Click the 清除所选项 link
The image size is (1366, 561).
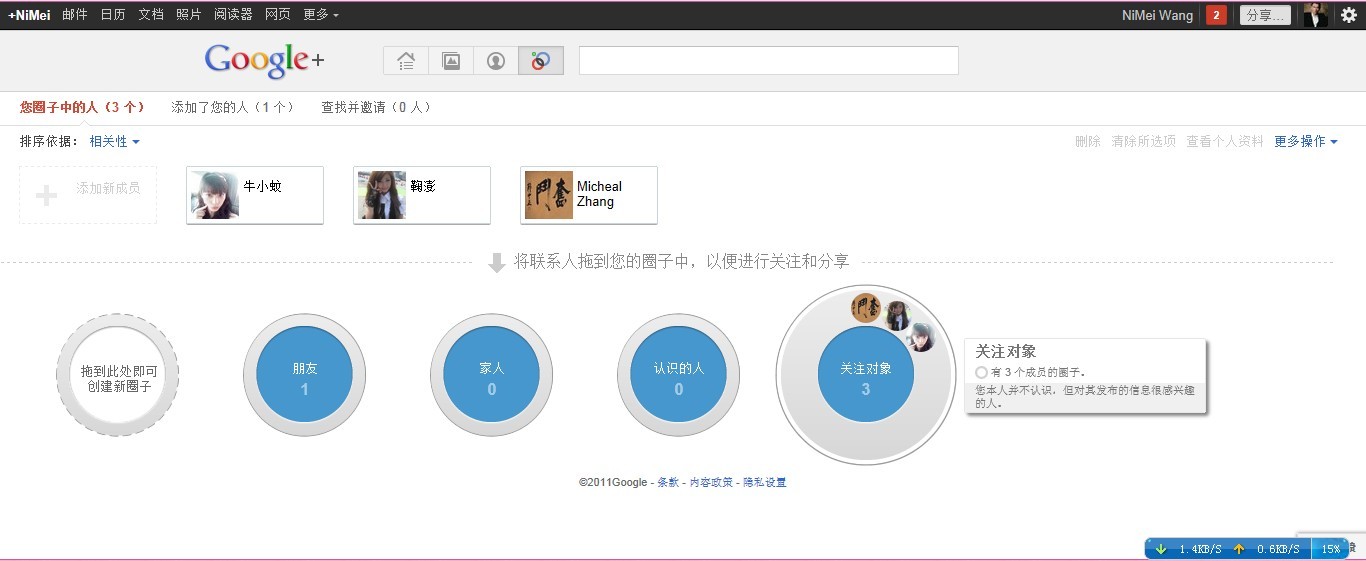(1144, 142)
